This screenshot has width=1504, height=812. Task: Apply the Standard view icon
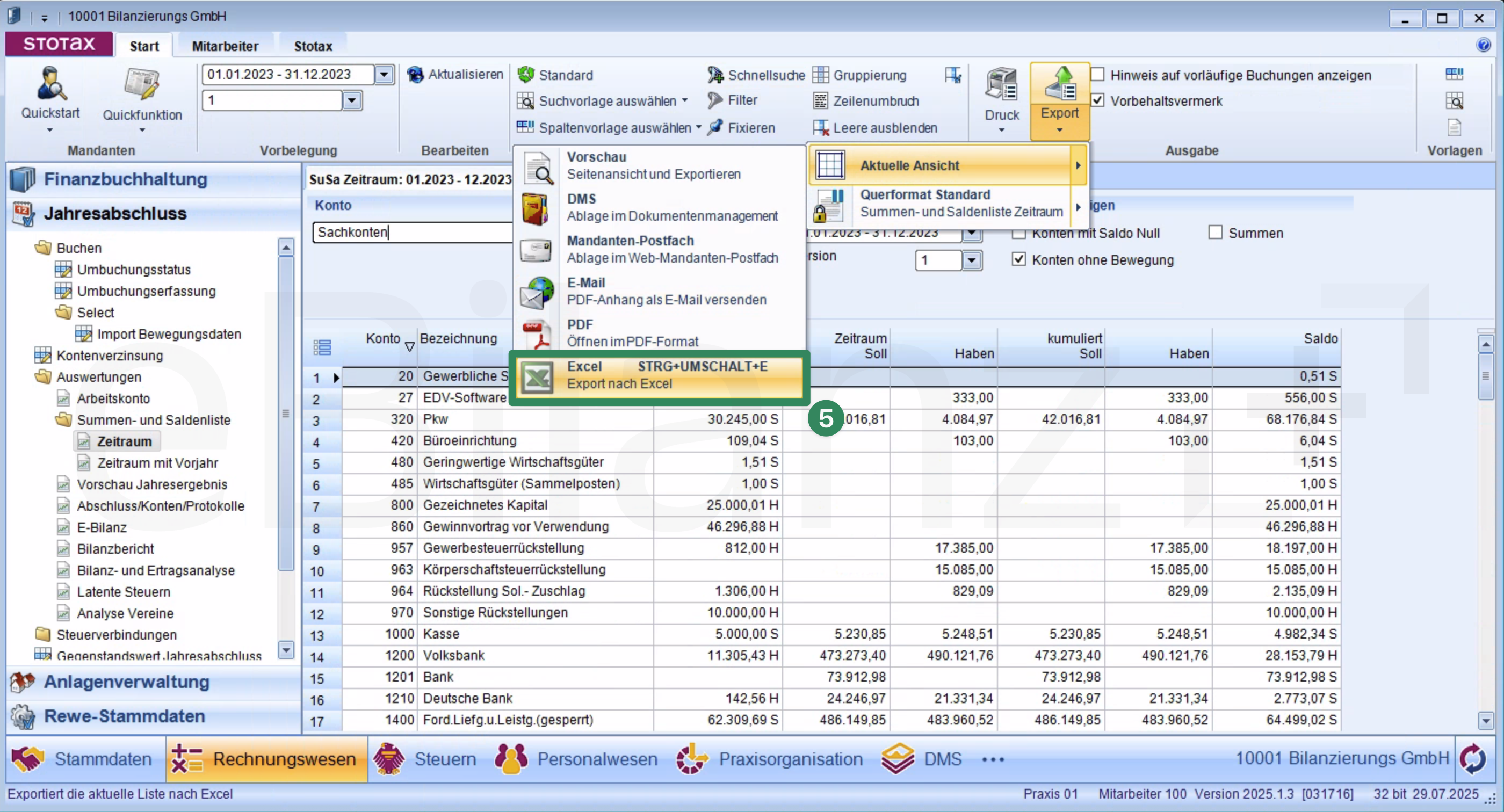[526, 75]
